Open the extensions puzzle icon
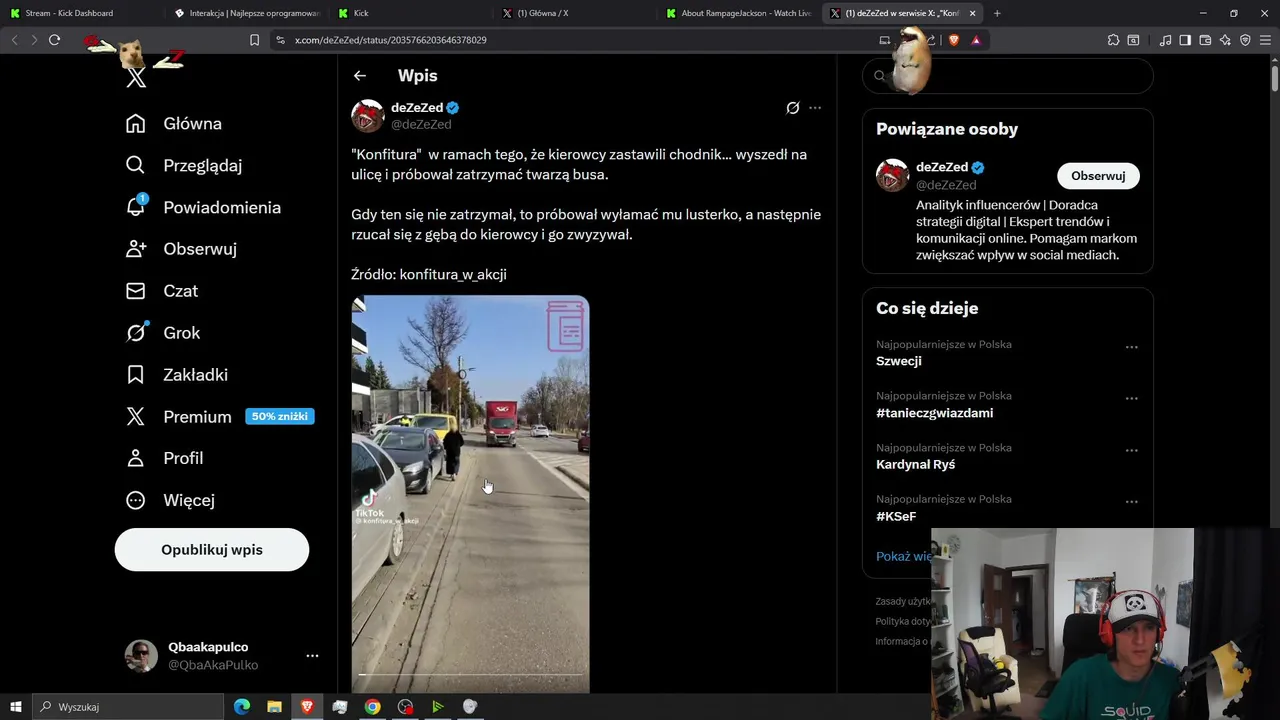1280x720 pixels. (x=1113, y=40)
